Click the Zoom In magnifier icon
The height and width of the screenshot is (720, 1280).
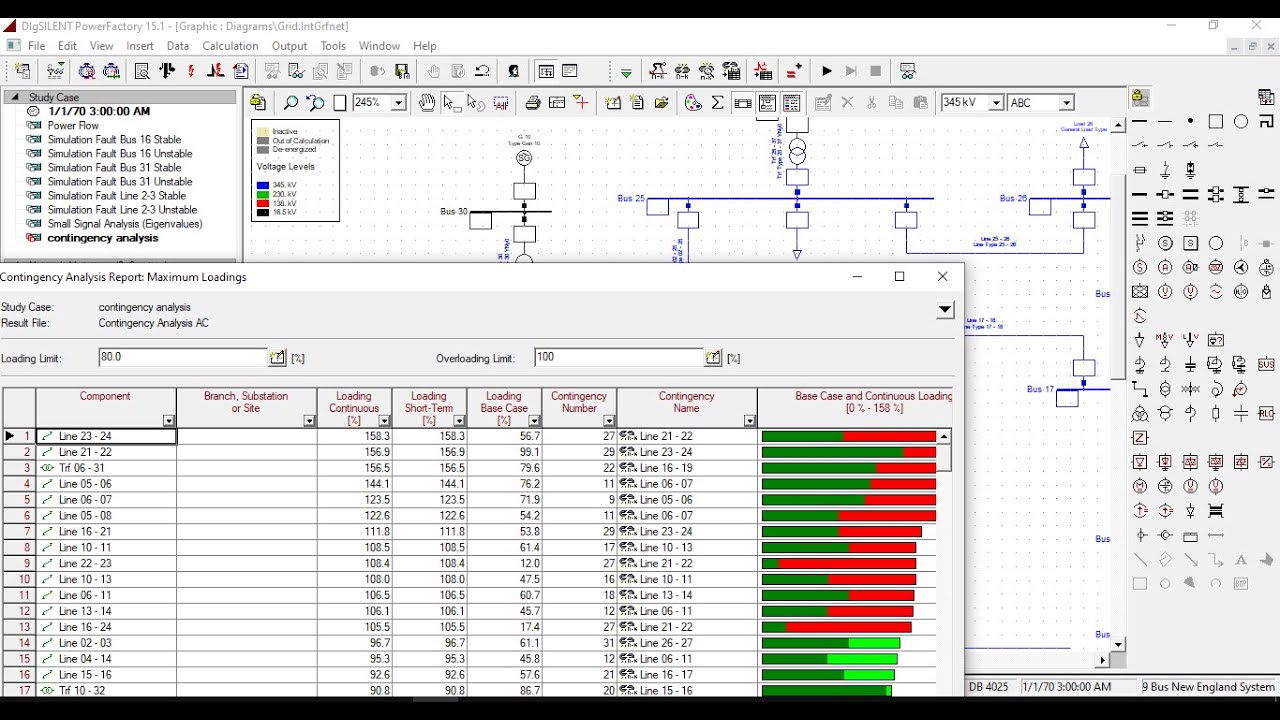[x=290, y=103]
